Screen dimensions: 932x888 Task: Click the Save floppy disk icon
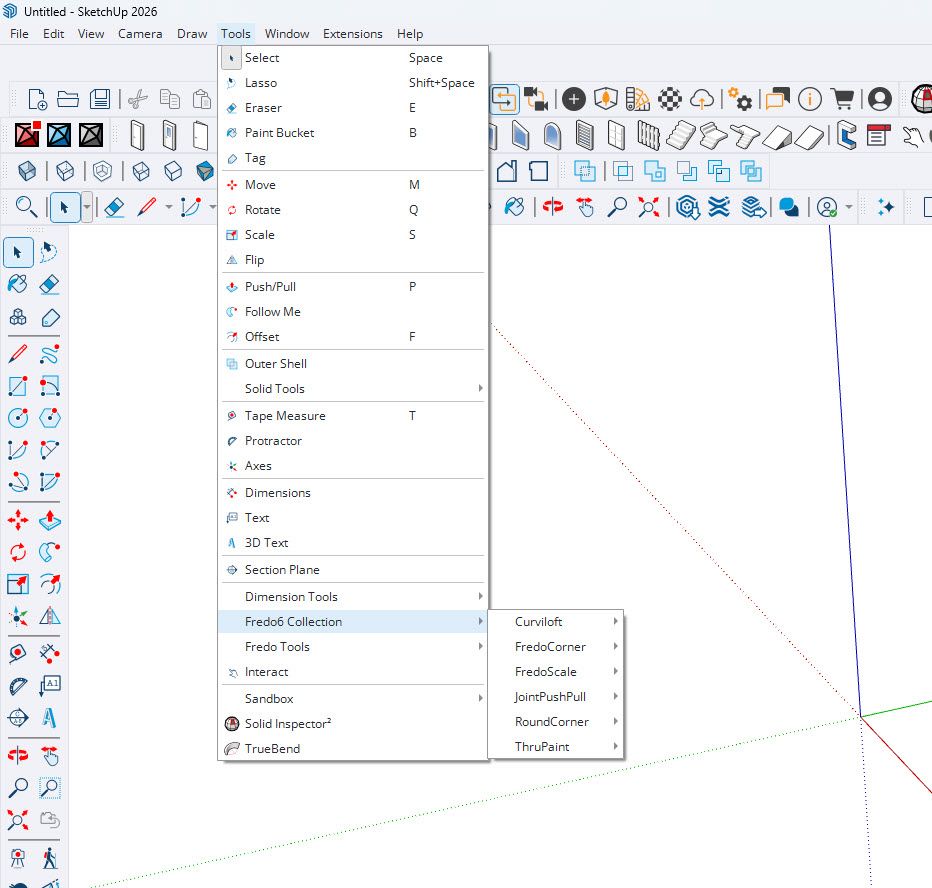pos(100,99)
